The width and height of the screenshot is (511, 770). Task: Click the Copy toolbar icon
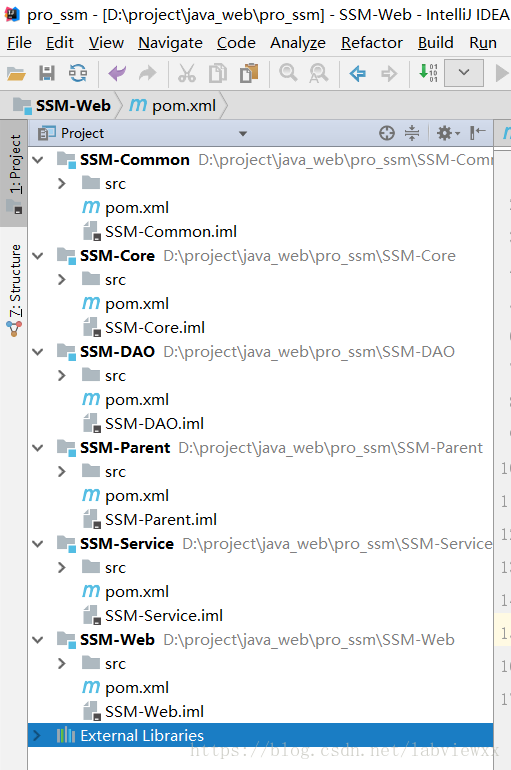[x=218, y=74]
